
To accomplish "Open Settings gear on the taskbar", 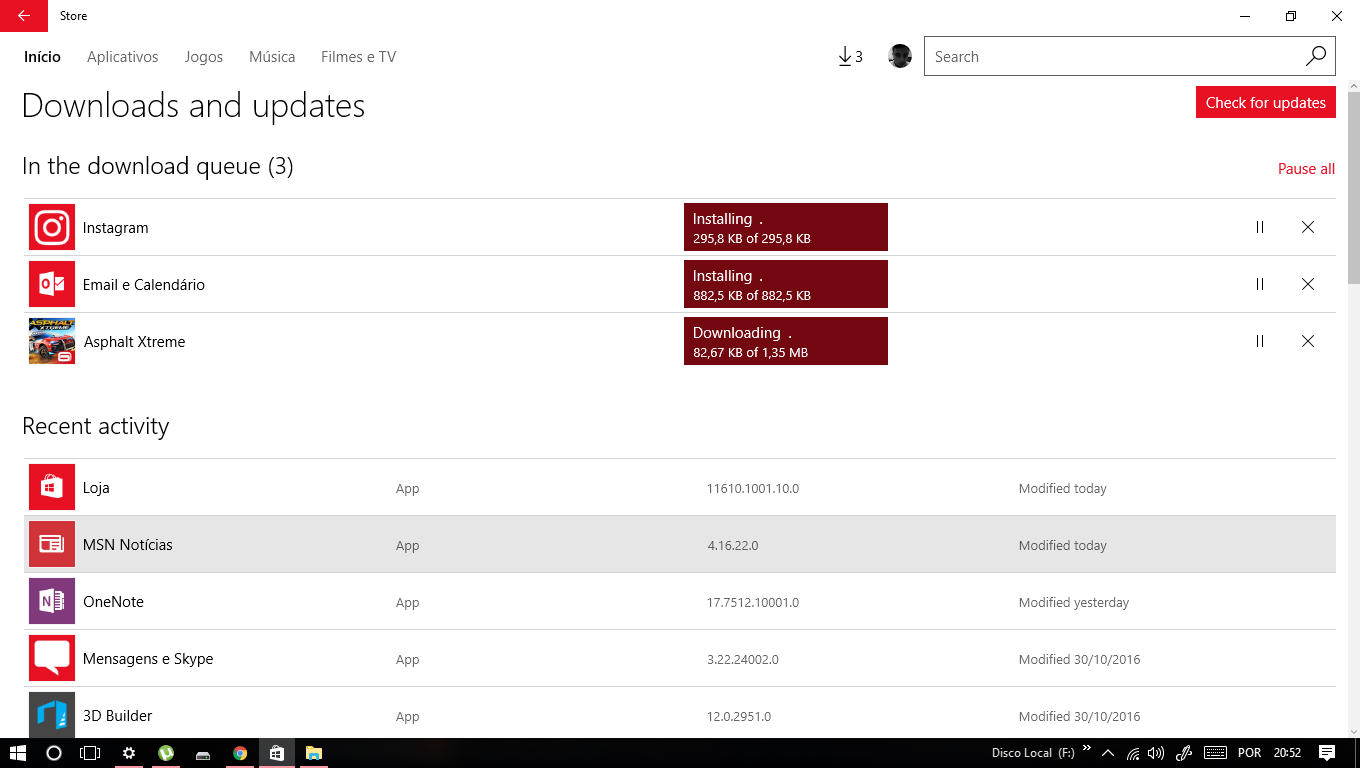I will coord(129,753).
